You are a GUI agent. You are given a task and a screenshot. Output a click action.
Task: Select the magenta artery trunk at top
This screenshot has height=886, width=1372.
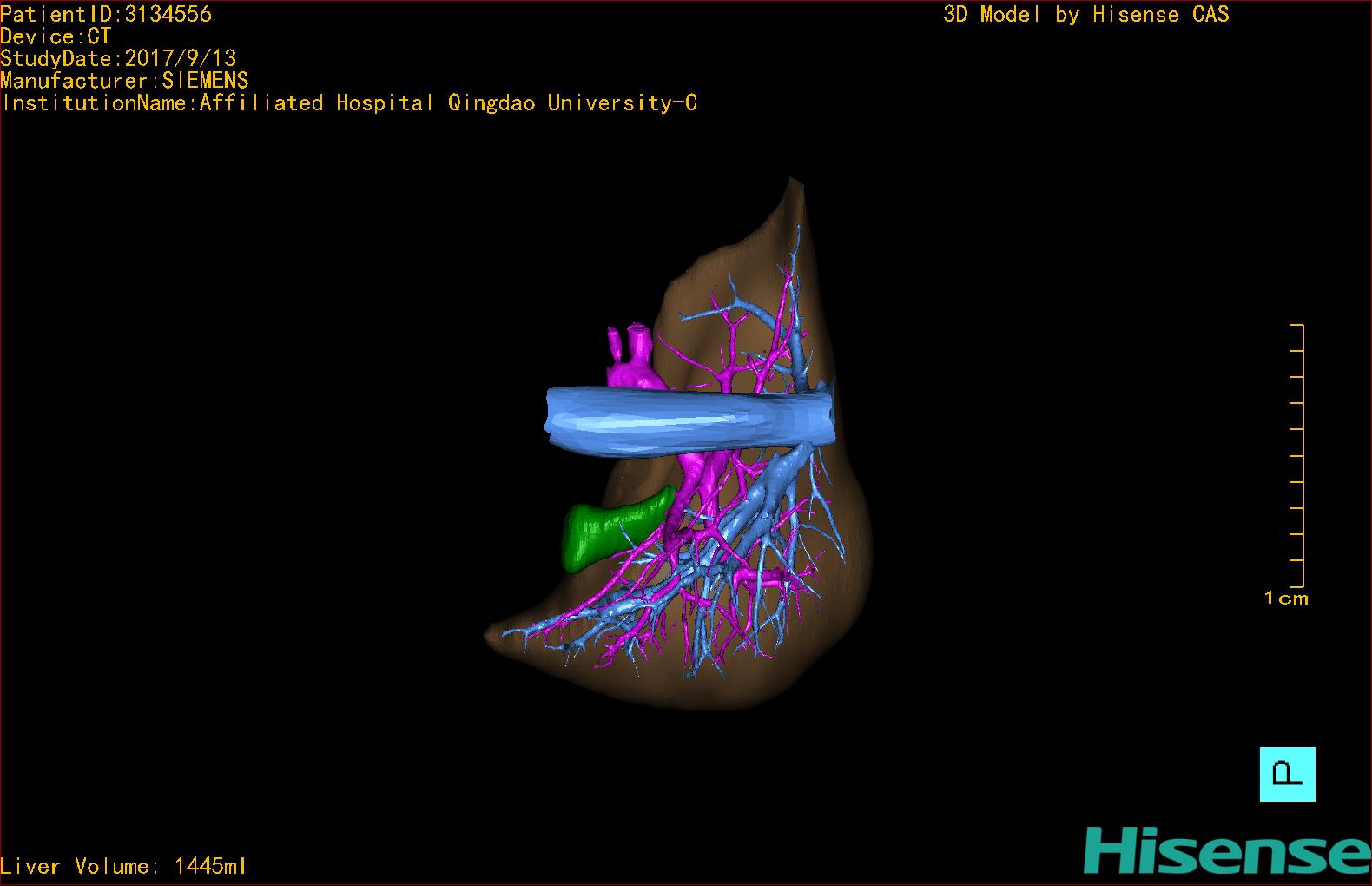coord(634,356)
